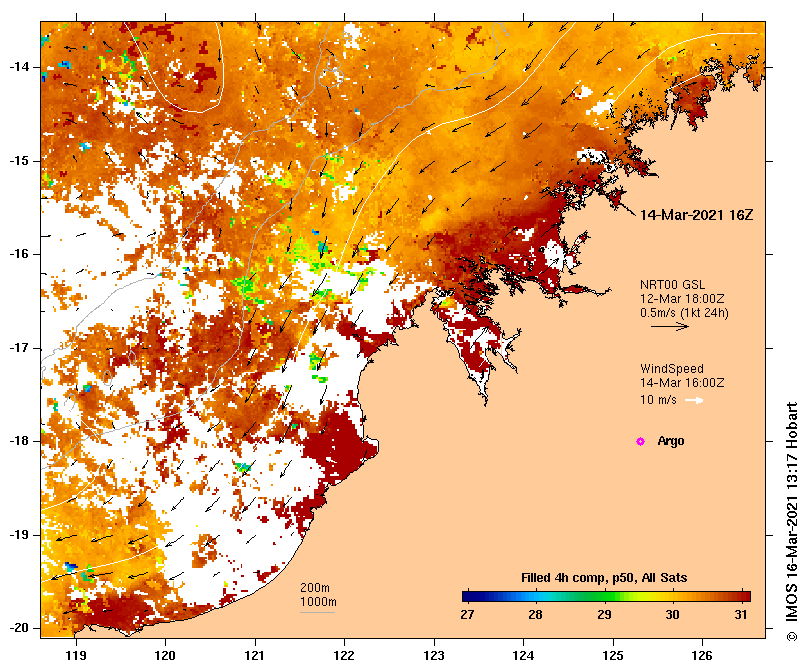Click longitude axis label '126'
Screen dimensions: 809x672
click(702, 656)
